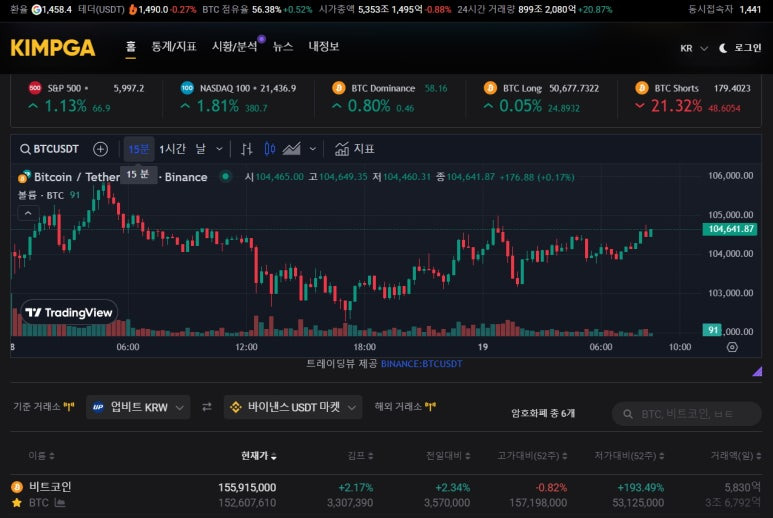Open the 내정보 menu
Image resolution: width=773 pixels, height=518 pixels.
point(323,46)
